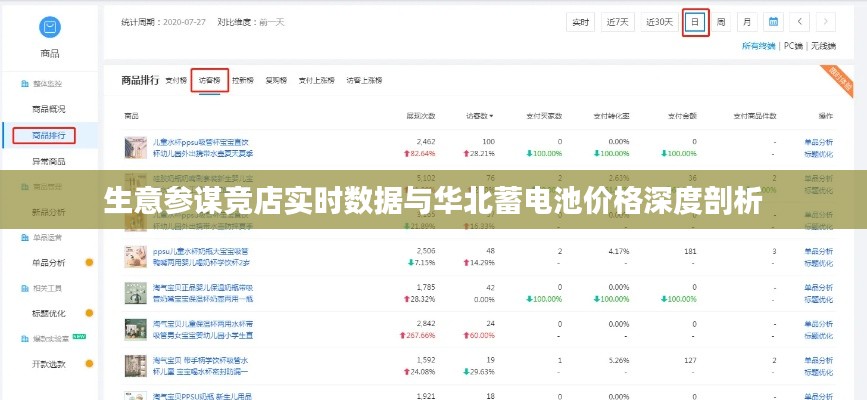Click the 统计周期 2020-07-27 date text
This screenshot has width=867, height=400.
point(163,22)
